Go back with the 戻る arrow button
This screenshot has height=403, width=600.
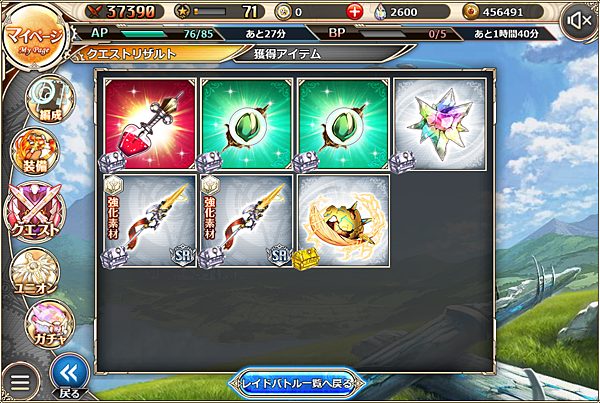pyautogui.click(x=70, y=376)
